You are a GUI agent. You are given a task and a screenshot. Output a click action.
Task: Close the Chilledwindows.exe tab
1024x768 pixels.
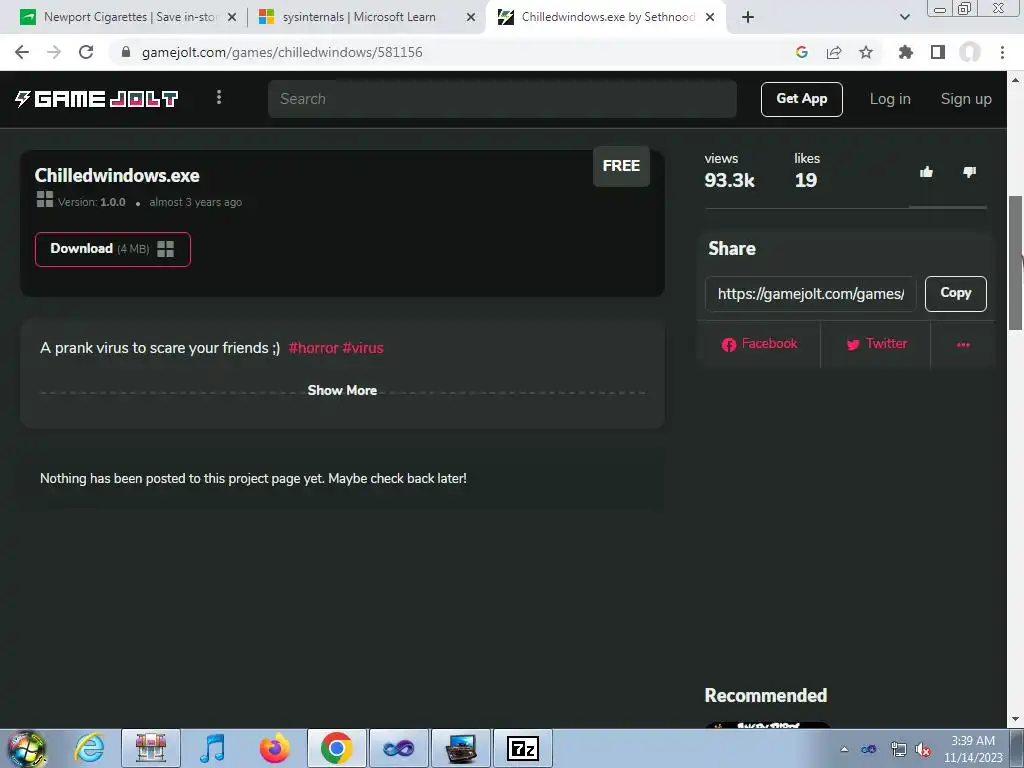(x=710, y=18)
